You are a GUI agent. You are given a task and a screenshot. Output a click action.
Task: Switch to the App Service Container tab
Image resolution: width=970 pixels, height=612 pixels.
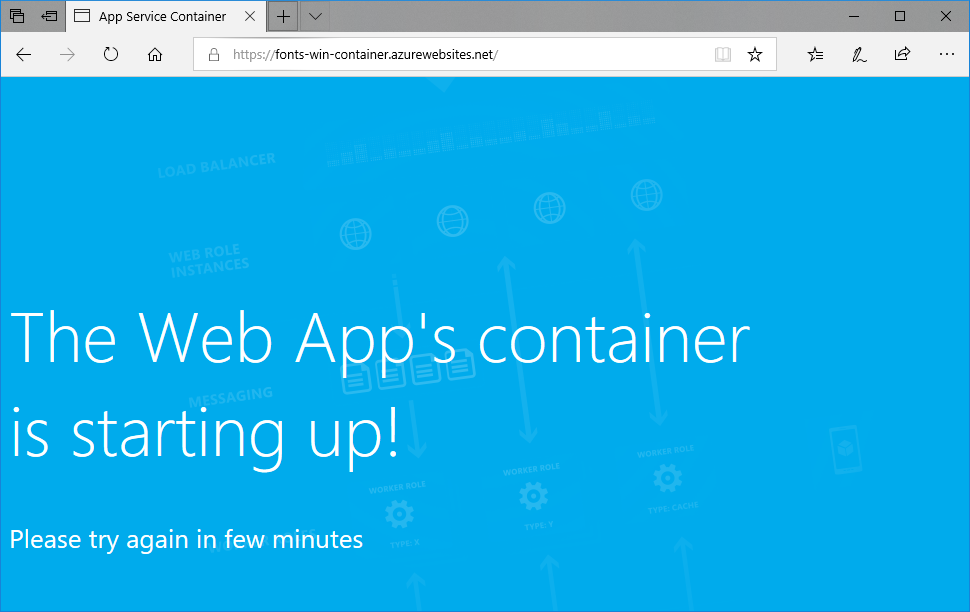point(160,16)
